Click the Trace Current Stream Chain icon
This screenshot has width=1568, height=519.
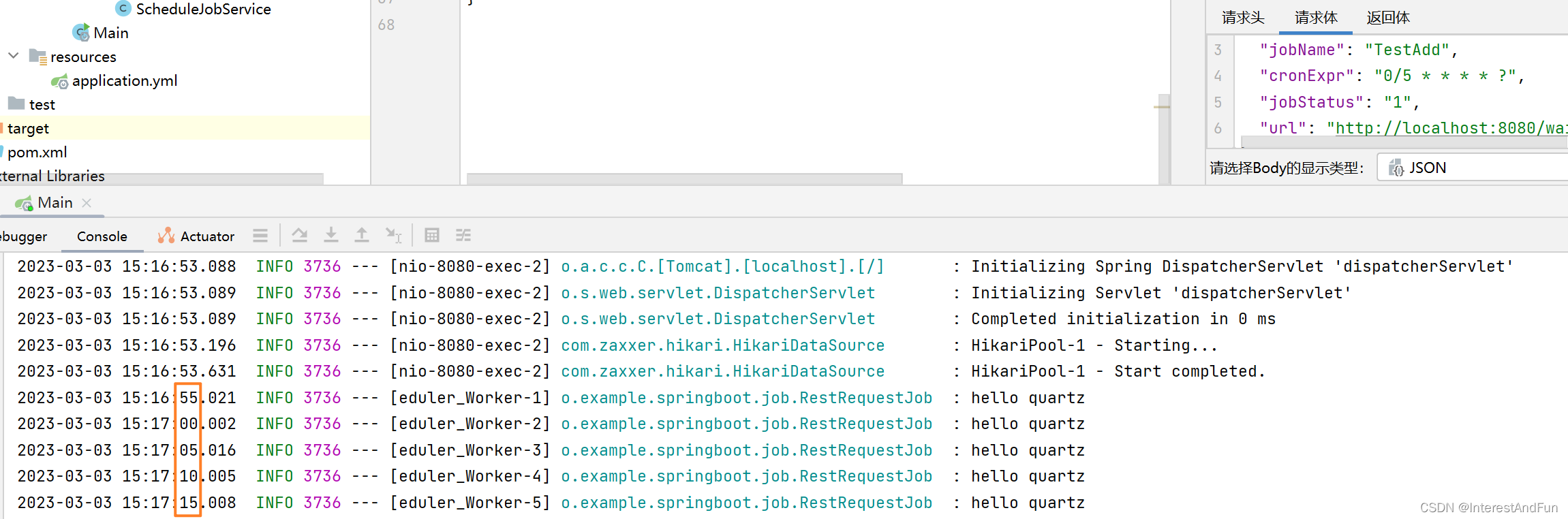click(463, 235)
